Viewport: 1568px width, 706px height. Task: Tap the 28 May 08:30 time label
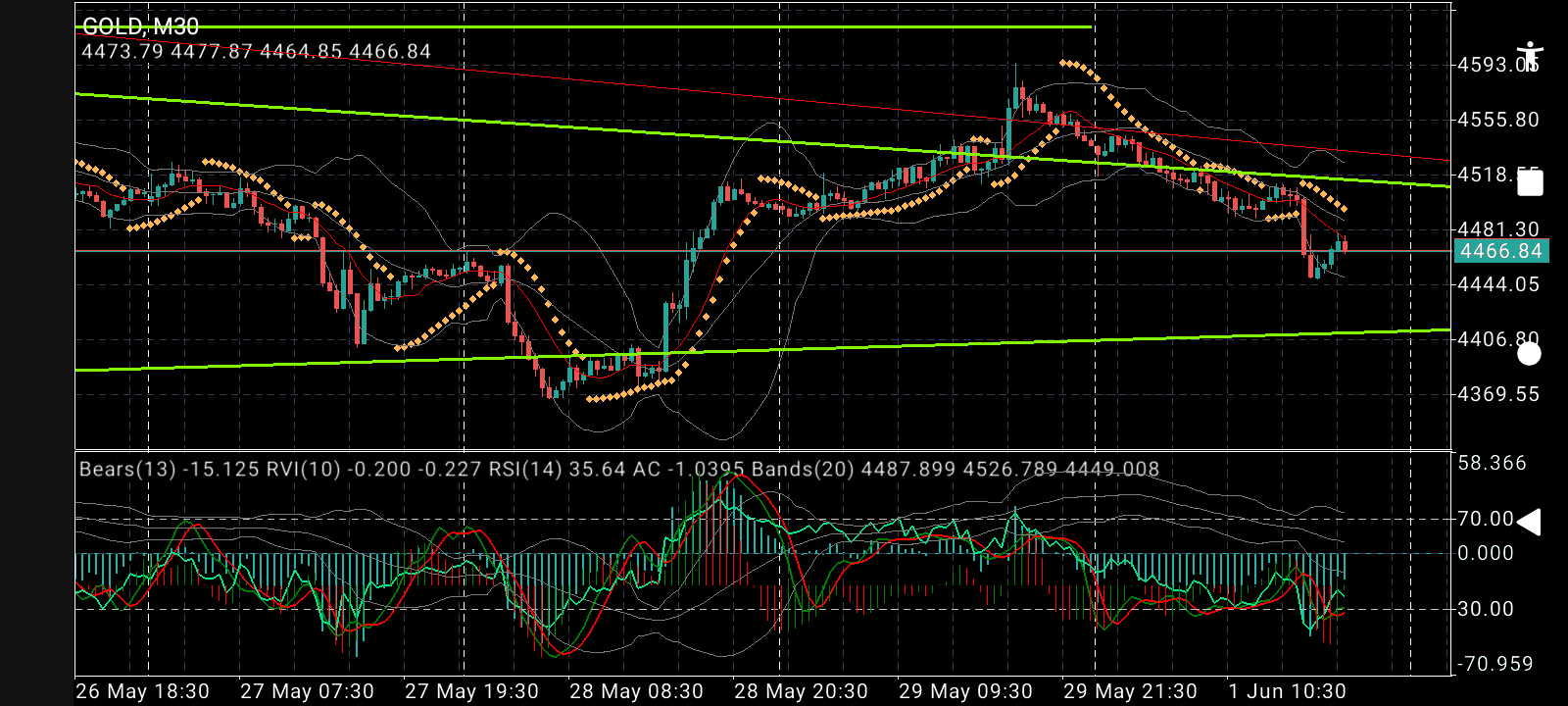[x=637, y=691]
